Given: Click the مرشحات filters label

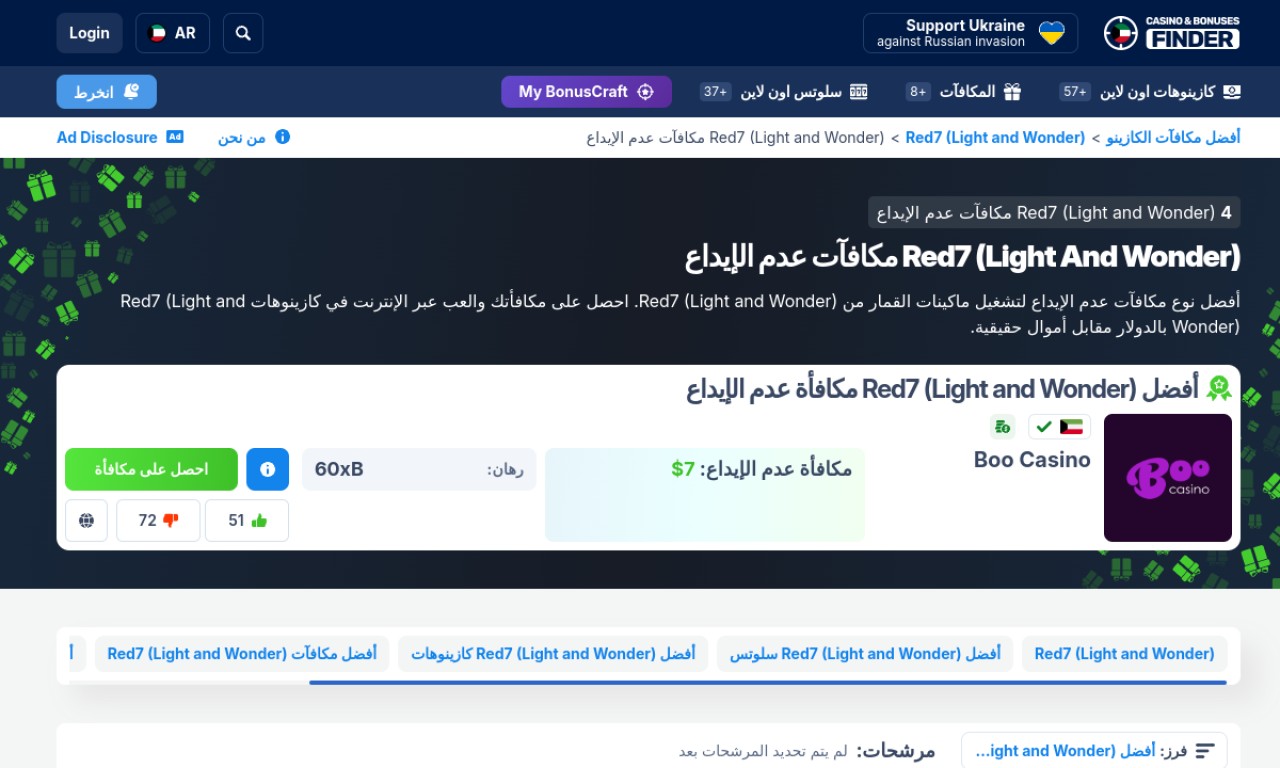Looking at the screenshot, I should [896, 751].
